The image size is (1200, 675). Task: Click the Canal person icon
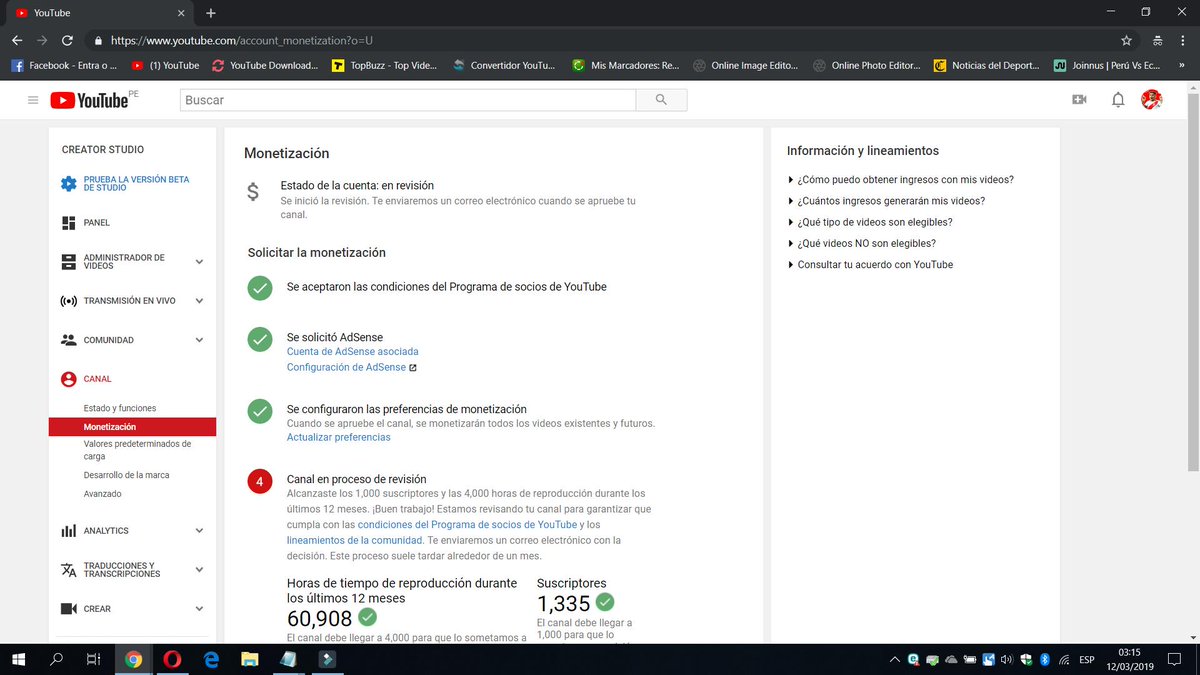tap(68, 379)
